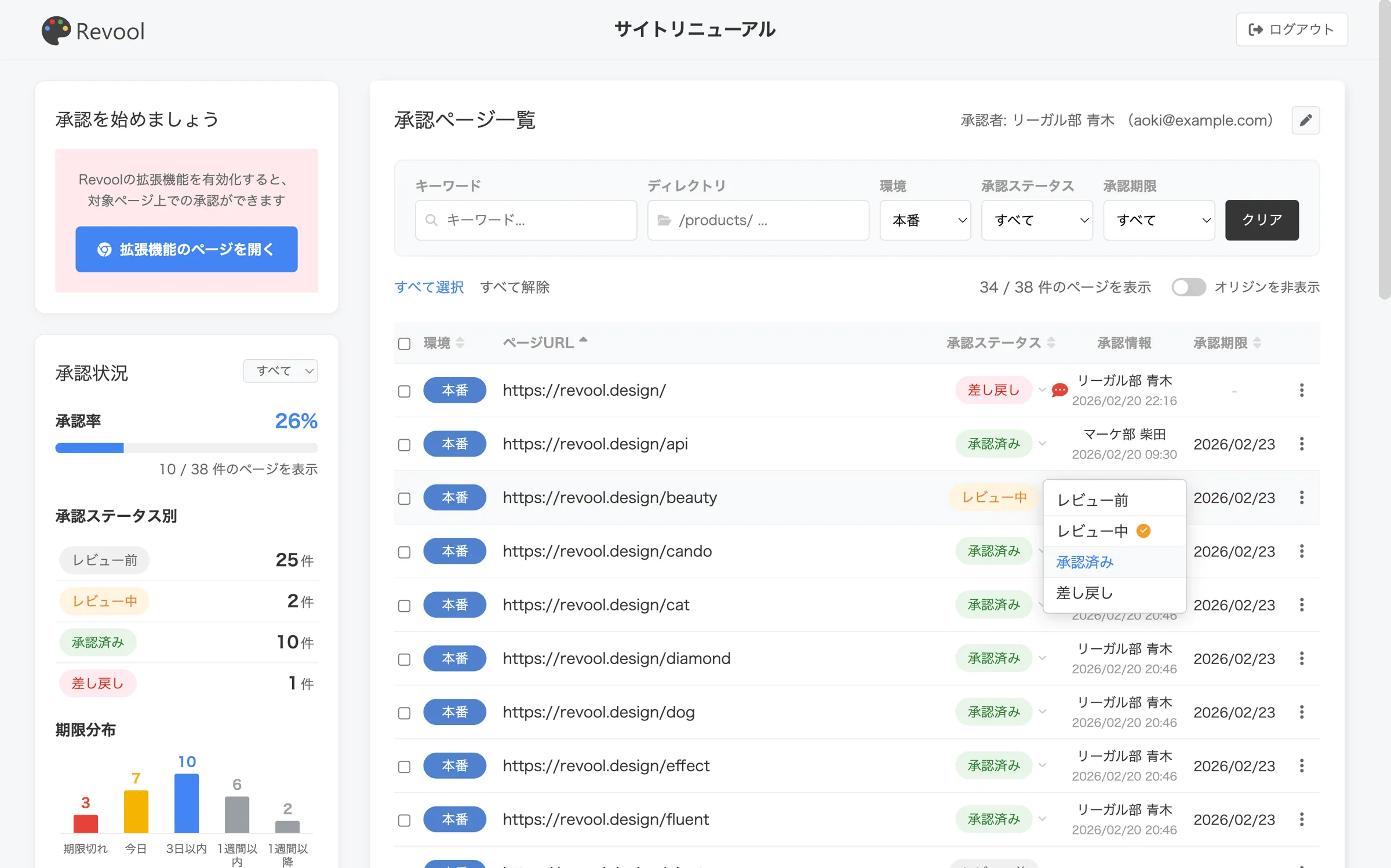Toggle オリジンを非表示 switch
Viewport: 1391px width, 868px height.
coord(1189,287)
